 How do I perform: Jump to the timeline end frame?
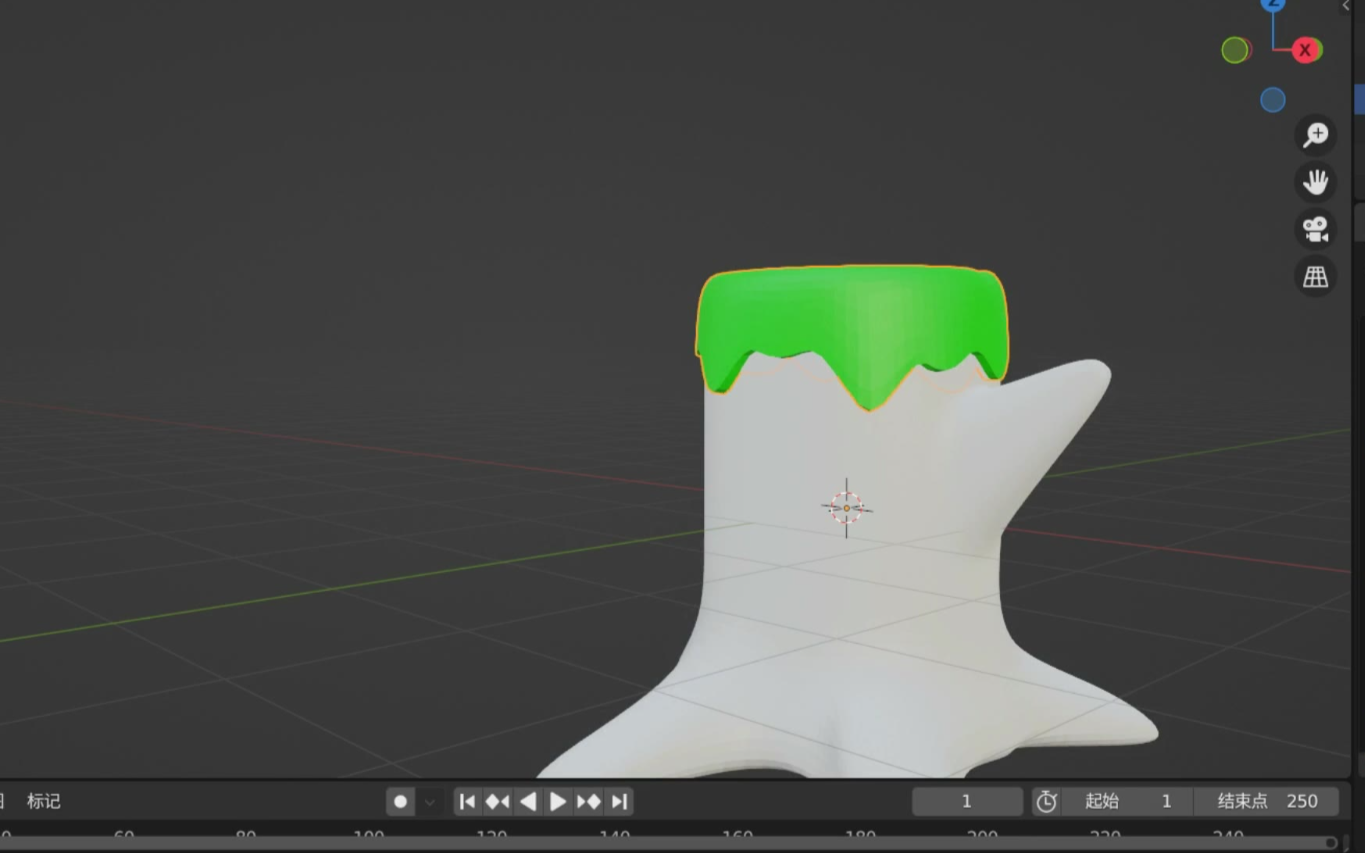pyautogui.click(x=619, y=801)
